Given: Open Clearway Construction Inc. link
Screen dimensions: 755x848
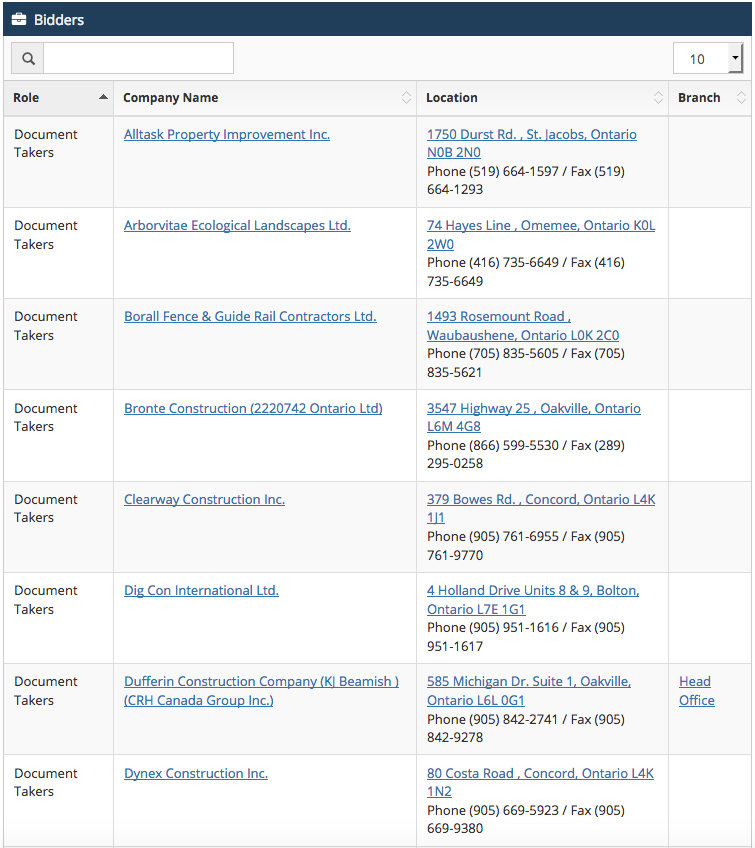Looking at the screenshot, I should (x=204, y=499).
